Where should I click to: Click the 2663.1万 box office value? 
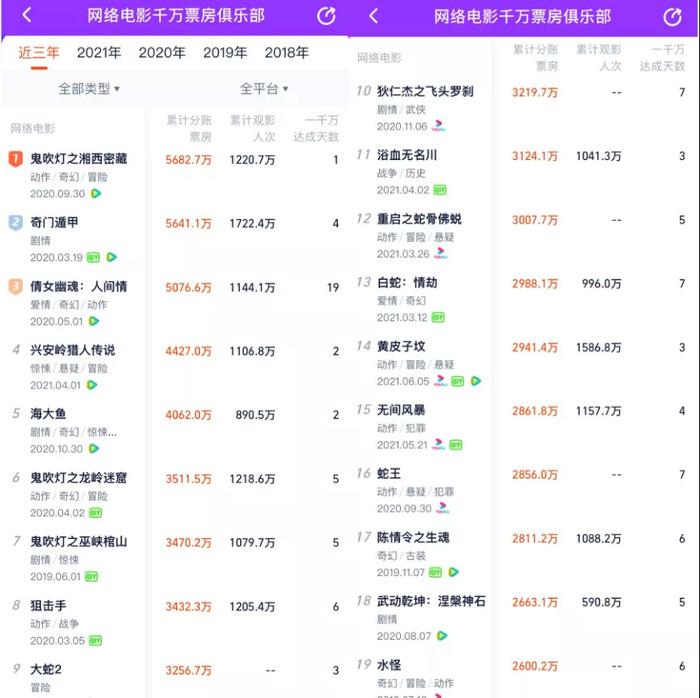tap(535, 602)
